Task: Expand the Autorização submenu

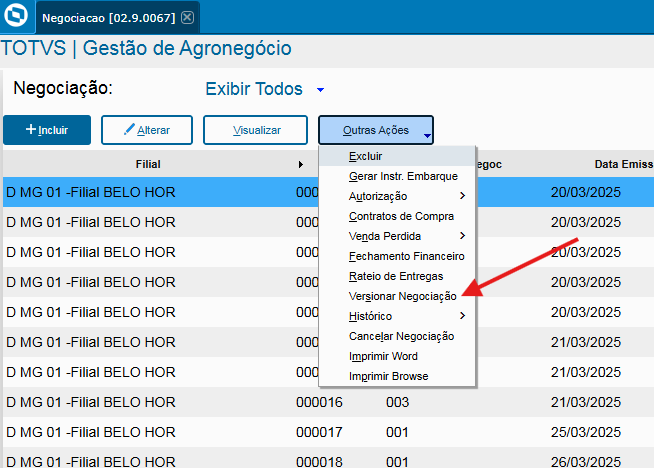Action: [x=397, y=196]
